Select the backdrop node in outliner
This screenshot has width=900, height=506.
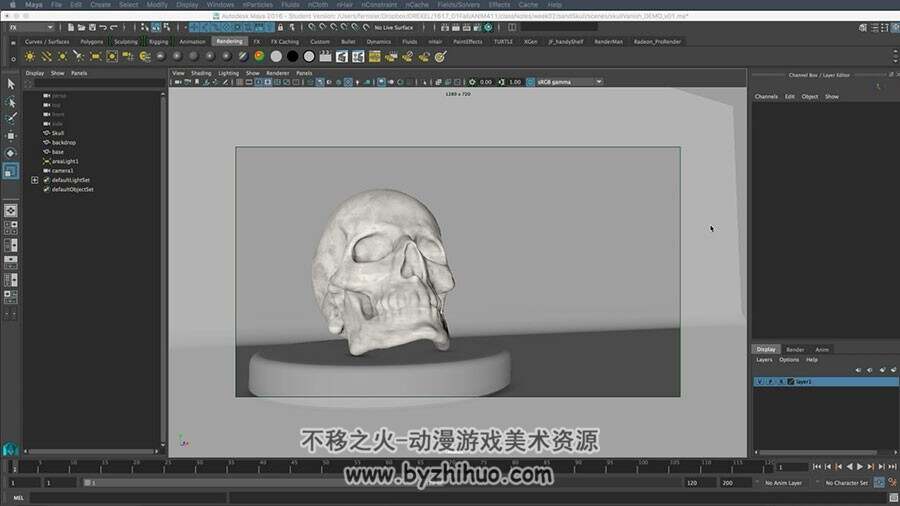pos(64,142)
